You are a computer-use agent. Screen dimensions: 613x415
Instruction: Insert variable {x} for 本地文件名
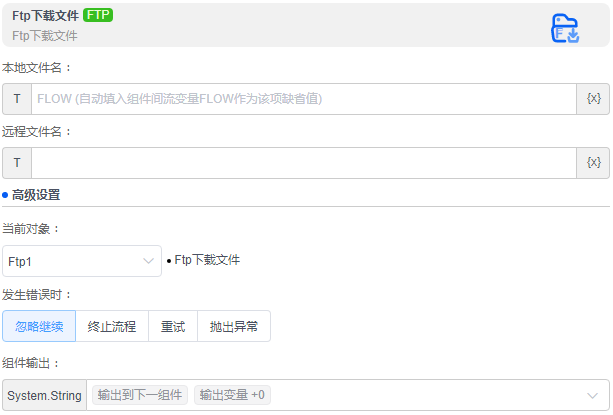(x=593, y=98)
